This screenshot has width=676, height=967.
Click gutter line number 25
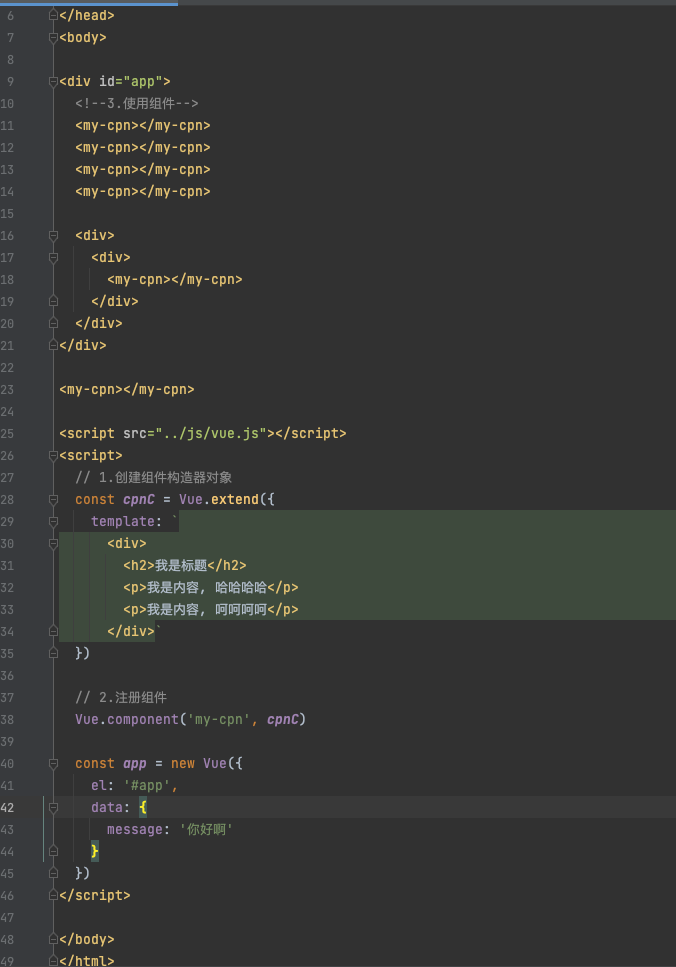tap(7, 434)
